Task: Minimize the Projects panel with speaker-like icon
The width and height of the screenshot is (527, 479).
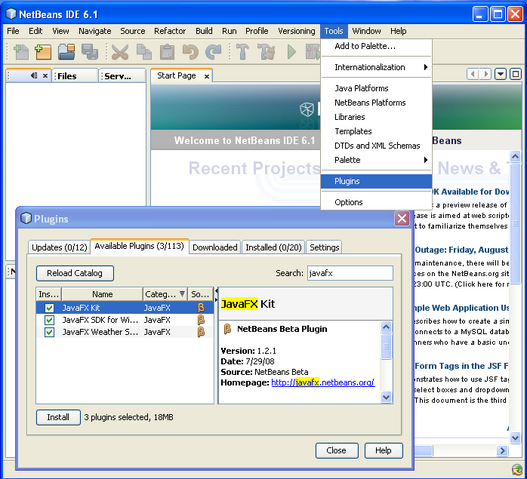Action: (34, 76)
